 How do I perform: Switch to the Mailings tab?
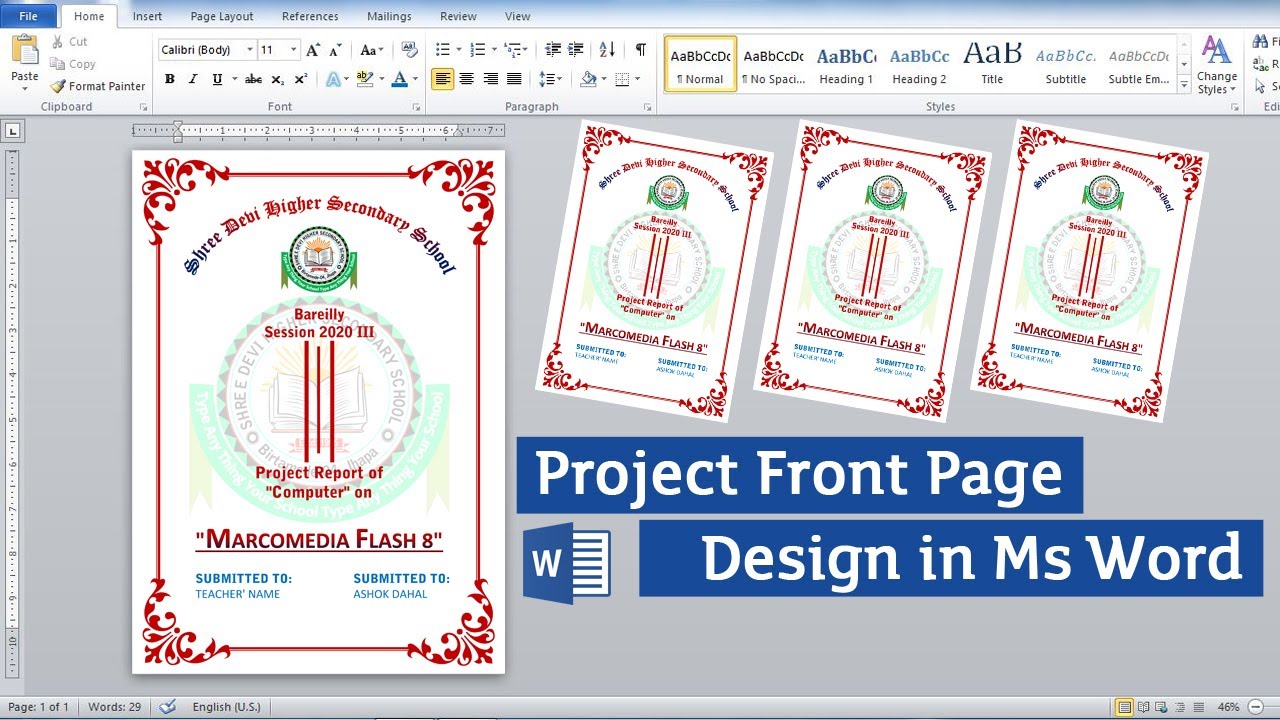click(x=389, y=16)
